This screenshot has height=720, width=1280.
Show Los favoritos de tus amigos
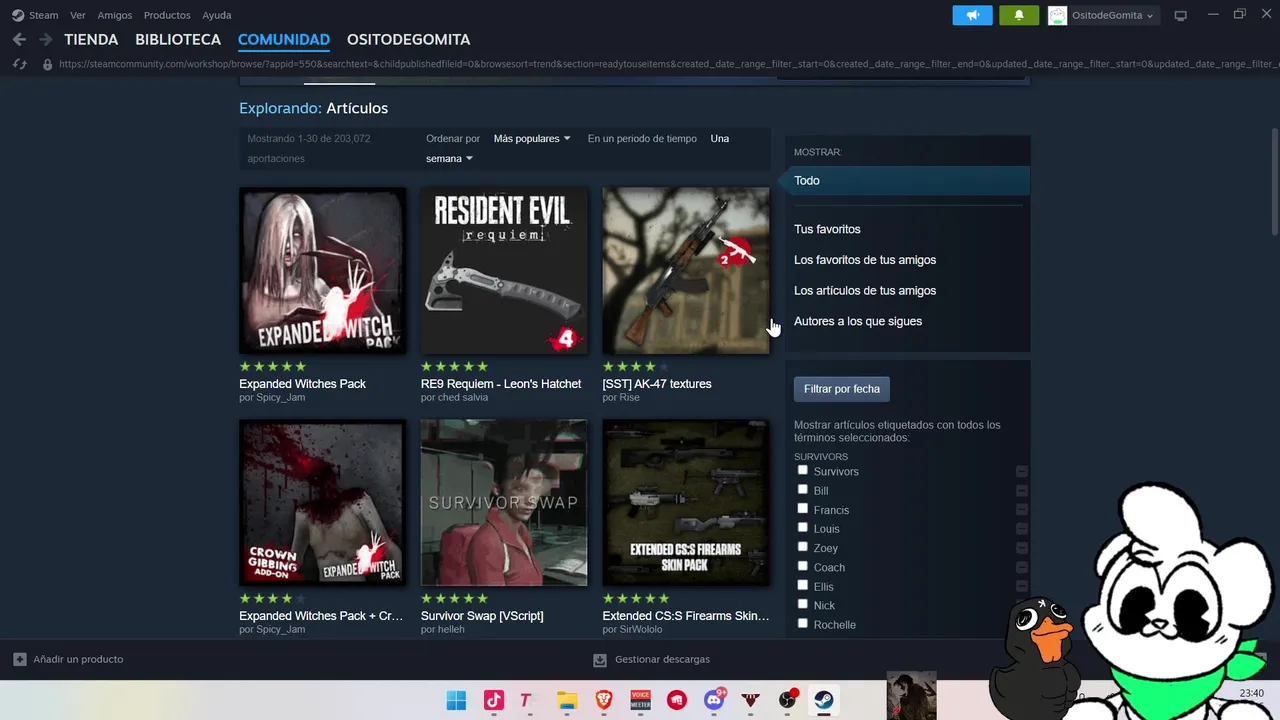tap(865, 260)
